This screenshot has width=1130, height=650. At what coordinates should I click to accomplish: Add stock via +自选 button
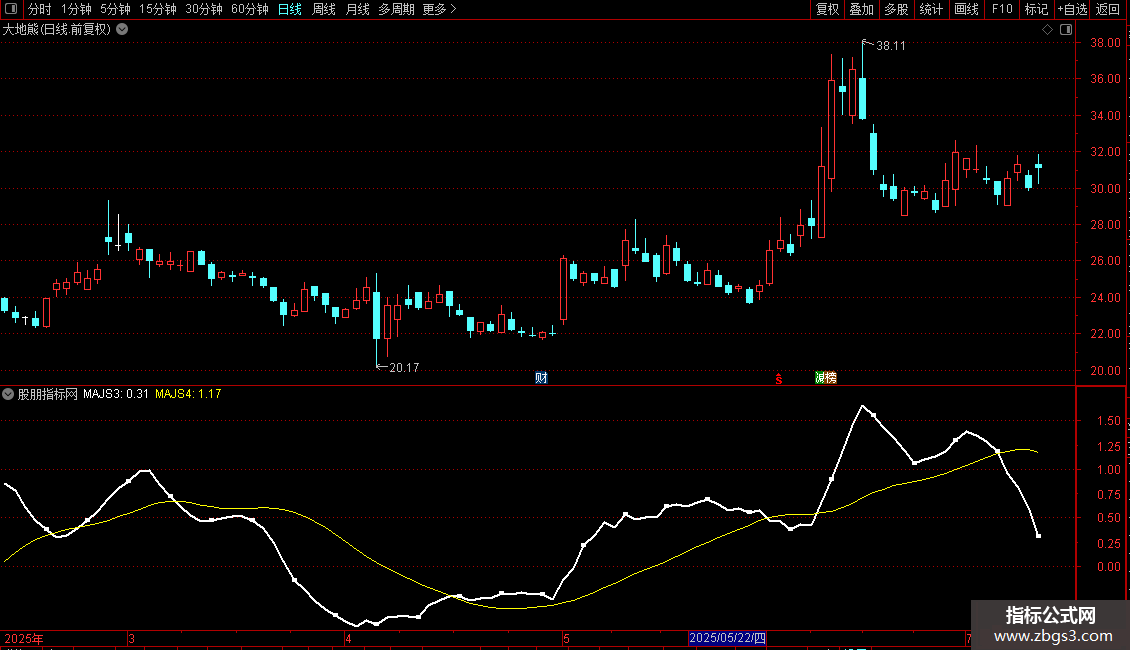click(1072, 9)
